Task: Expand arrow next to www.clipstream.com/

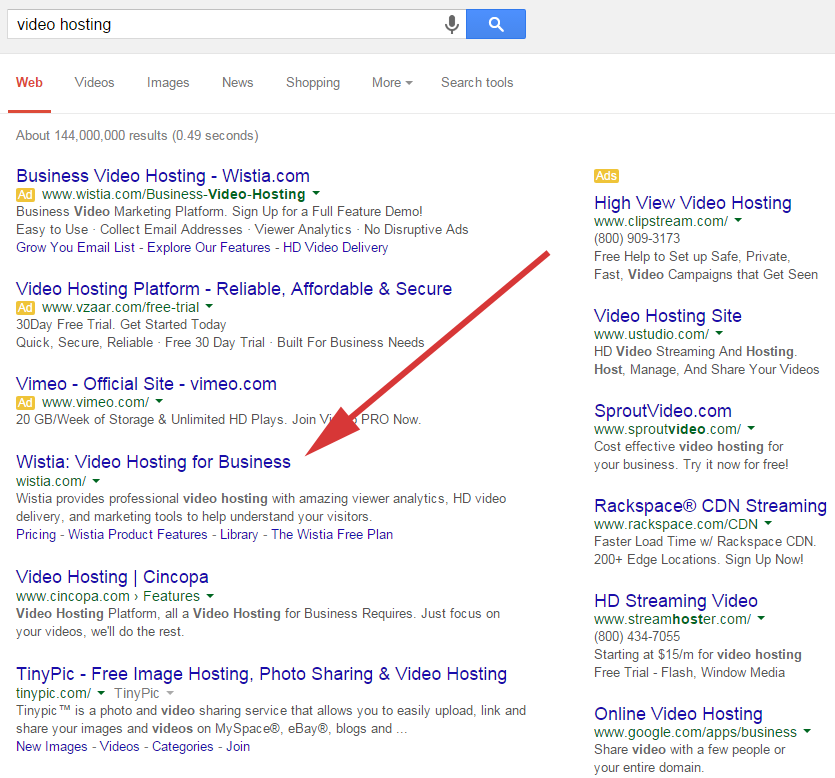Action: pyautogui.click(x=738, y=220)
